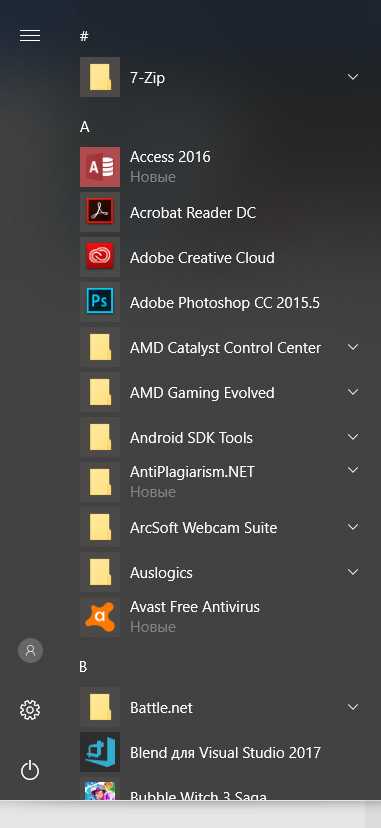
Task: Click the Photoshop Ps icon
Action: [100, 302]
